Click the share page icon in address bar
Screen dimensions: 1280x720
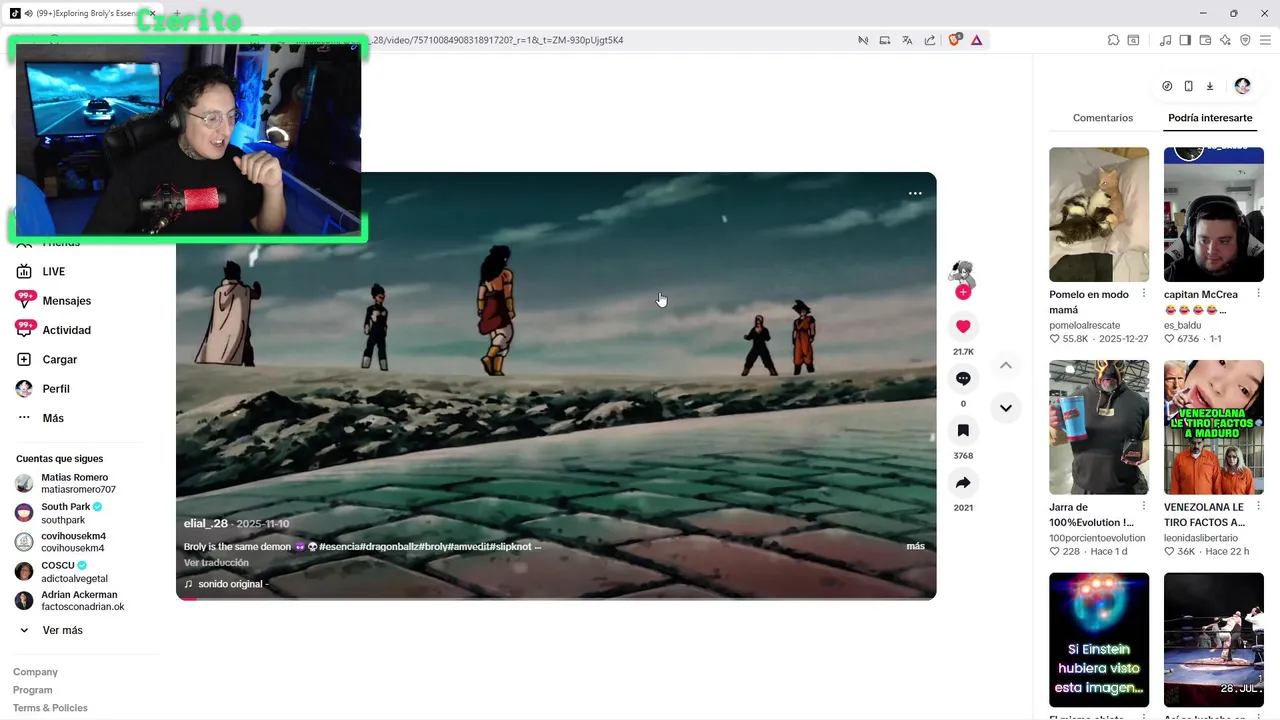click(x=930, y=40)
